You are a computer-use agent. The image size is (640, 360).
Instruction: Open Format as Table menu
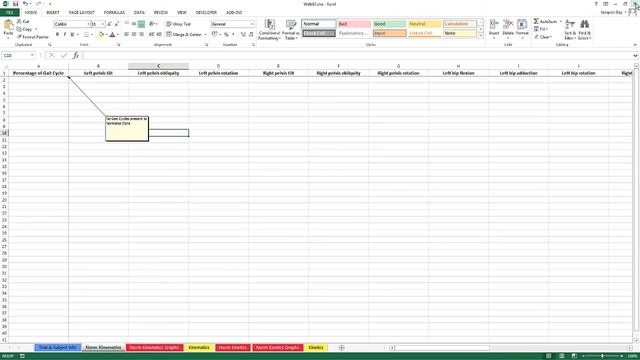tap(291, 29)
